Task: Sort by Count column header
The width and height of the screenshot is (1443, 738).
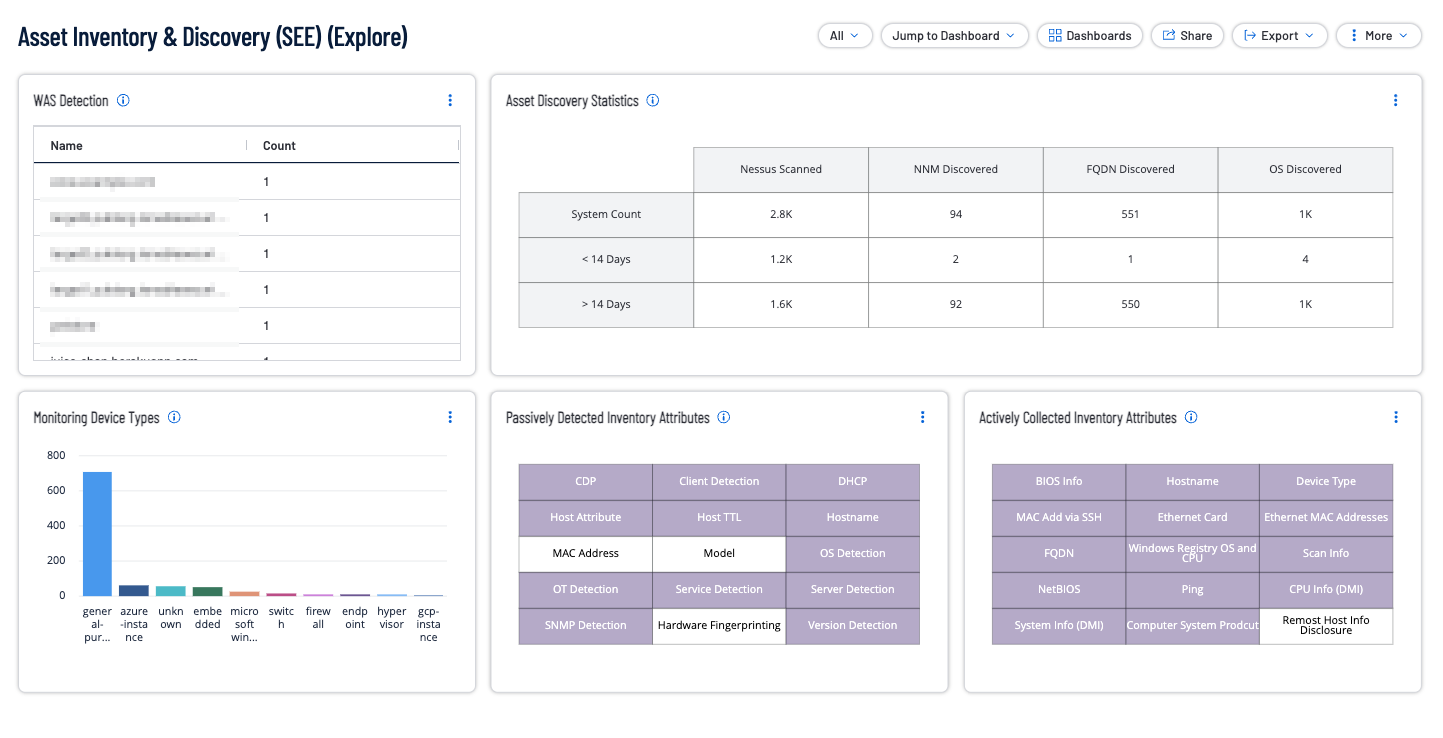Action: pyautogui.click(x=279, y=145)
